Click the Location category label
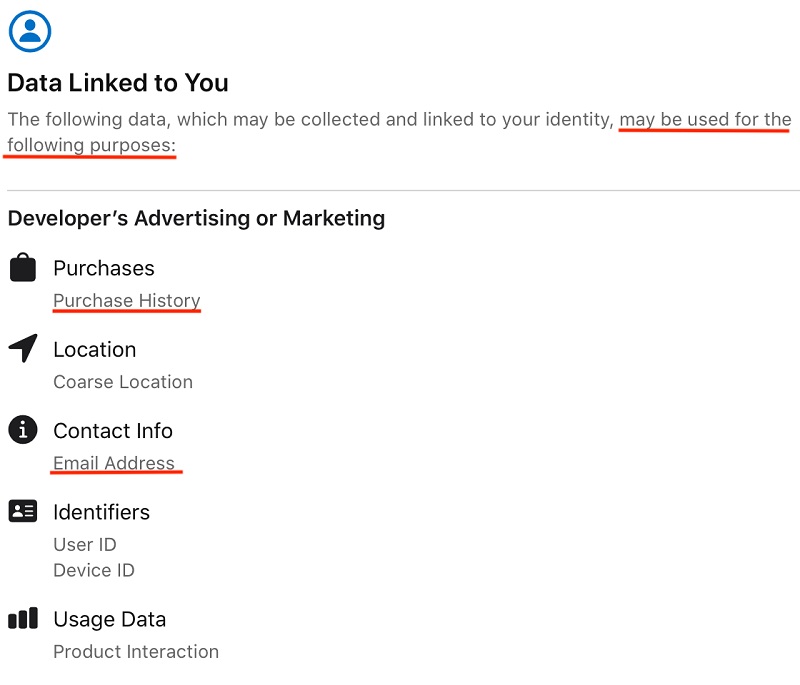 coord(95,349)
